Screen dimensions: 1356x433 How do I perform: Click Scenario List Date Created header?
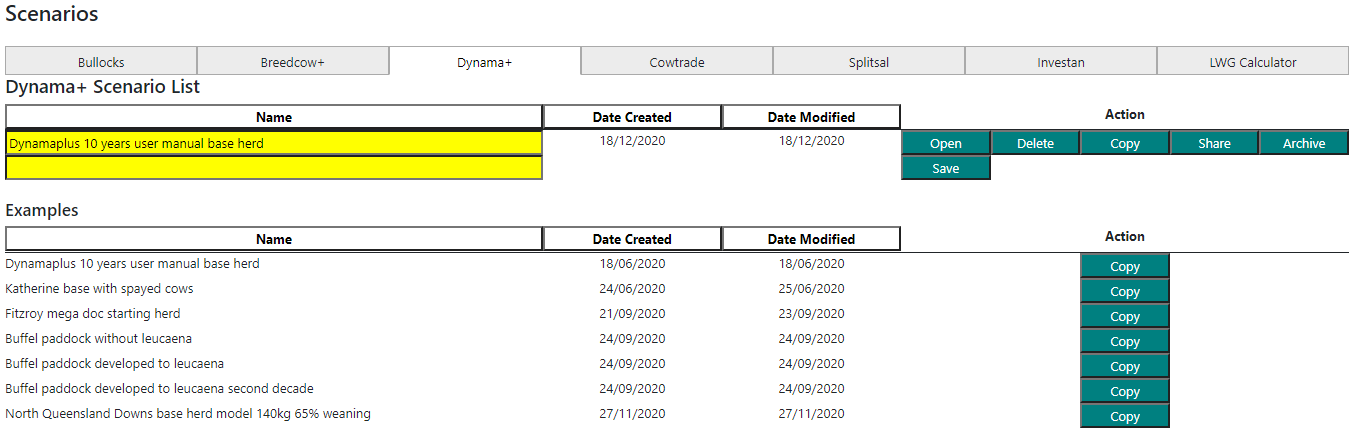(632, 117)
